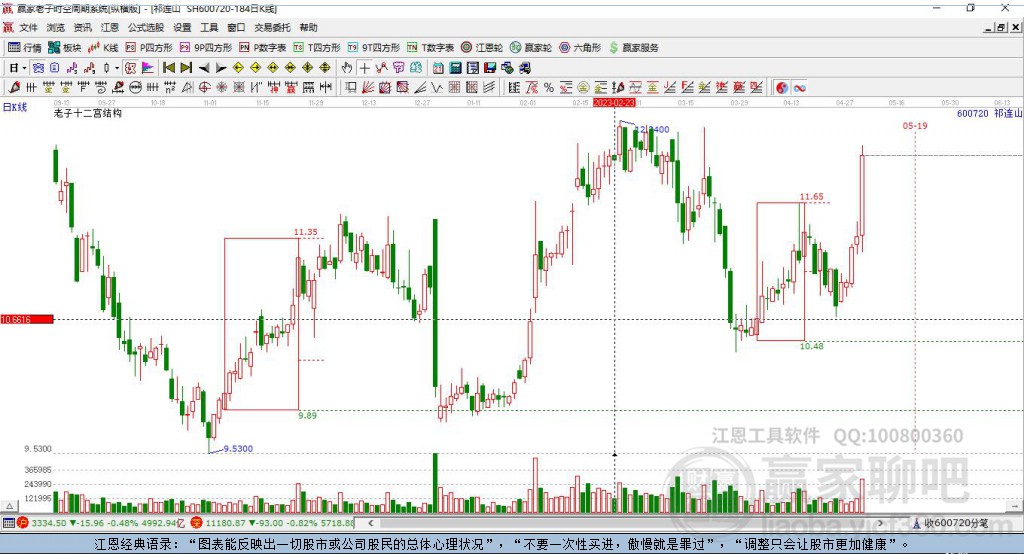1024x554 pixels.
Task: Open the 板块 sector view
Action: click(x=64, y=48)
